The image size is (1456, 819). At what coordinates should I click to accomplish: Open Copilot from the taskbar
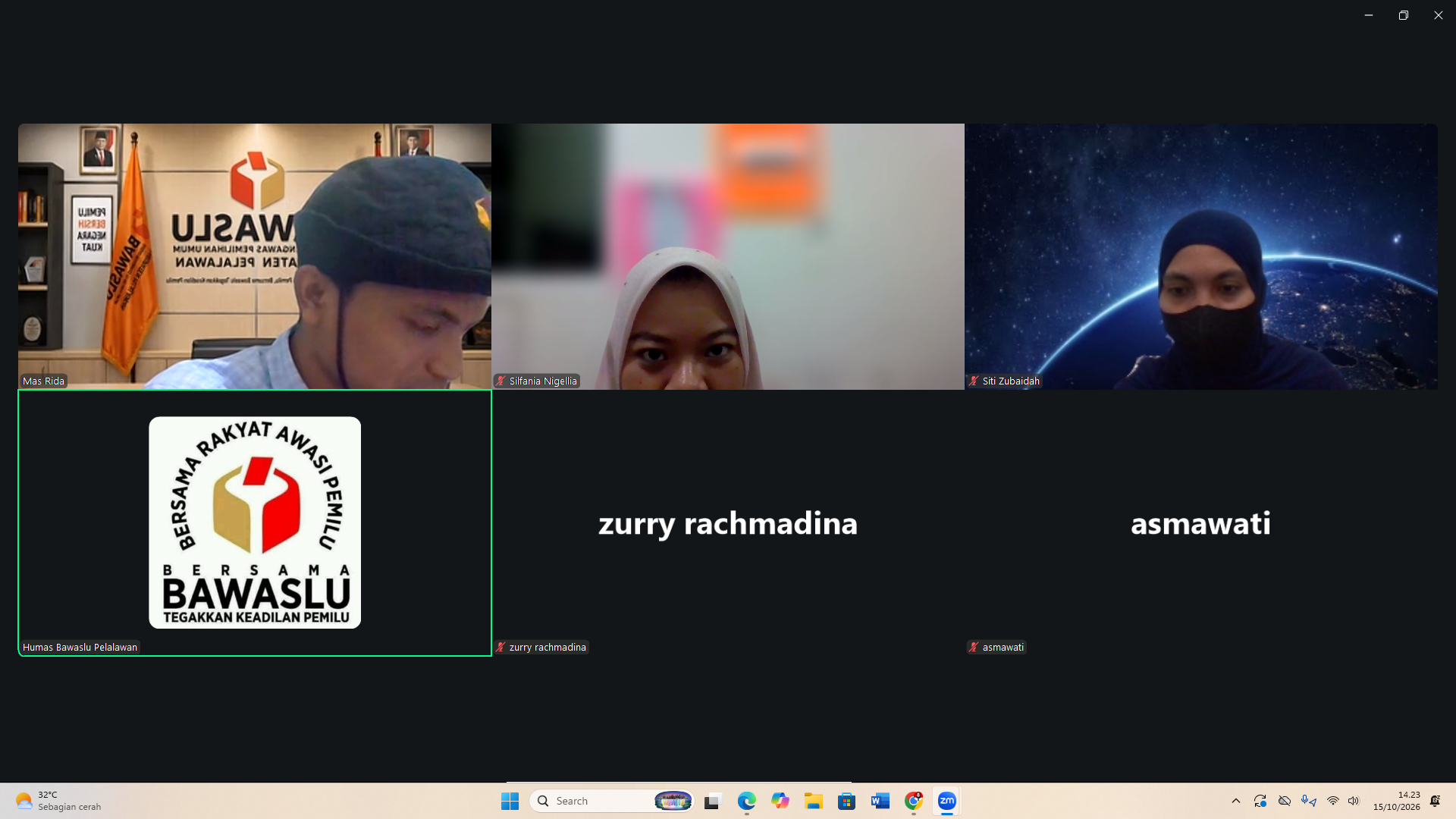pyautogui.click(x=780, y=801)
